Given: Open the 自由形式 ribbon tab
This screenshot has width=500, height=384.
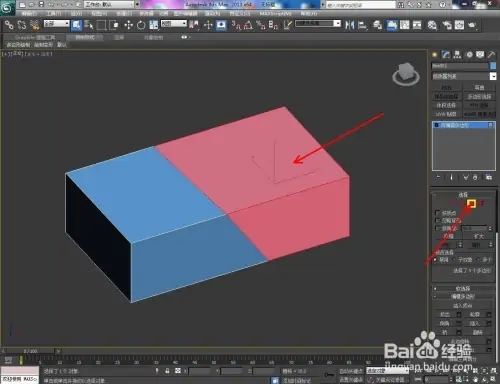Looking at the screenshot, I should click(85, 37).
